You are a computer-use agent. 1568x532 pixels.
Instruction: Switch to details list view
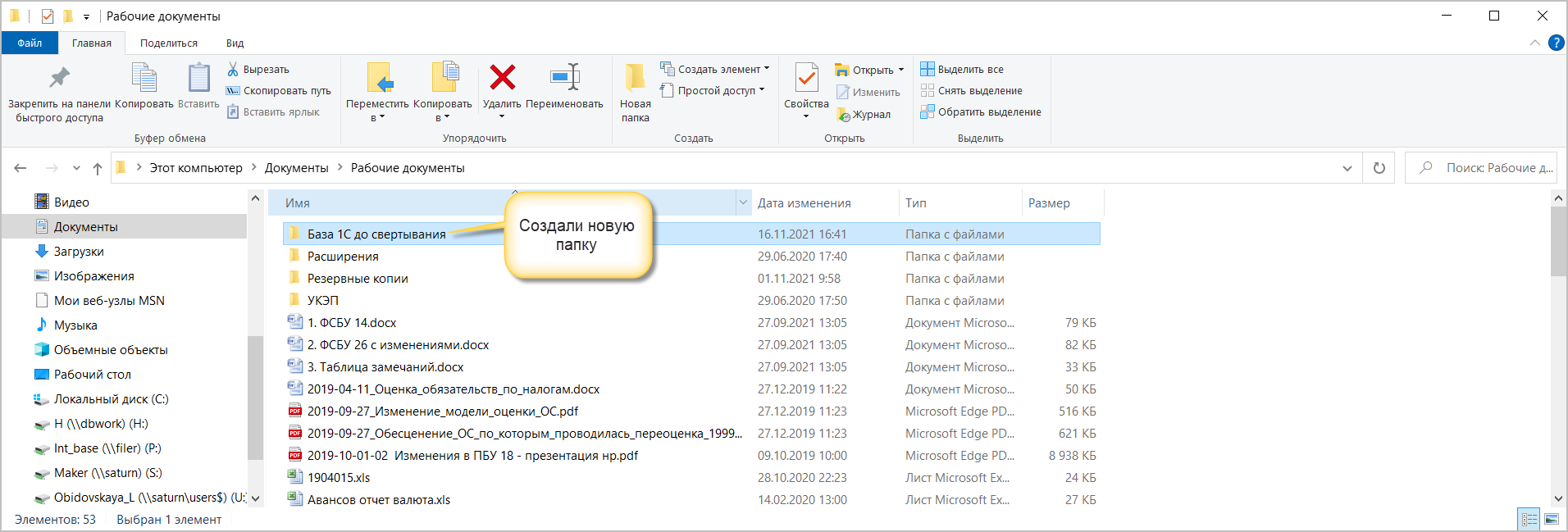(x=1529, y=519)
